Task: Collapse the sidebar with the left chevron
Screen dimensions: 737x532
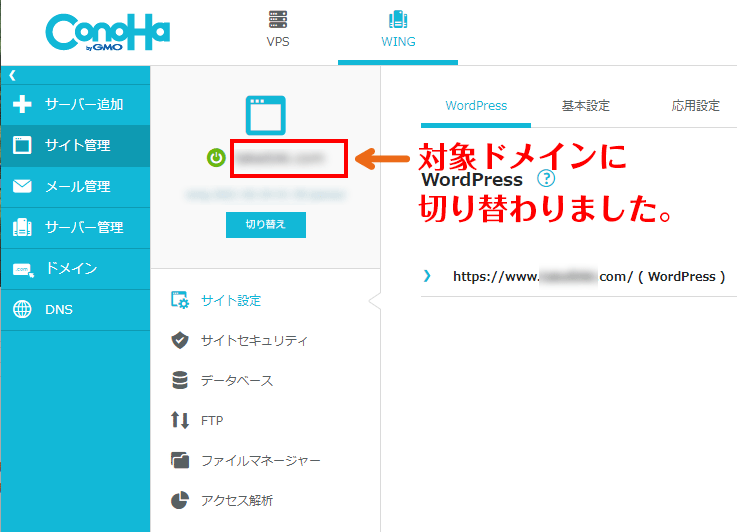Action: pos(13,75)
